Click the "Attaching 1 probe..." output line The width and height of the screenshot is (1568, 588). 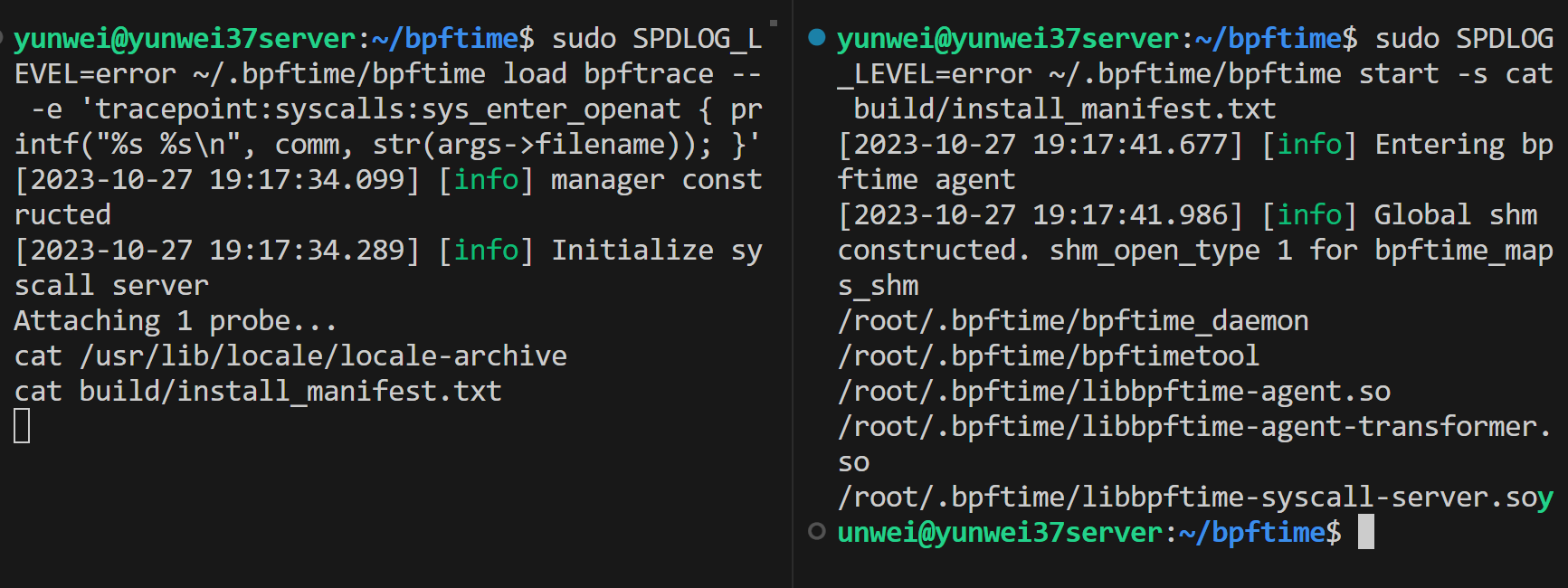coord(175,321)
